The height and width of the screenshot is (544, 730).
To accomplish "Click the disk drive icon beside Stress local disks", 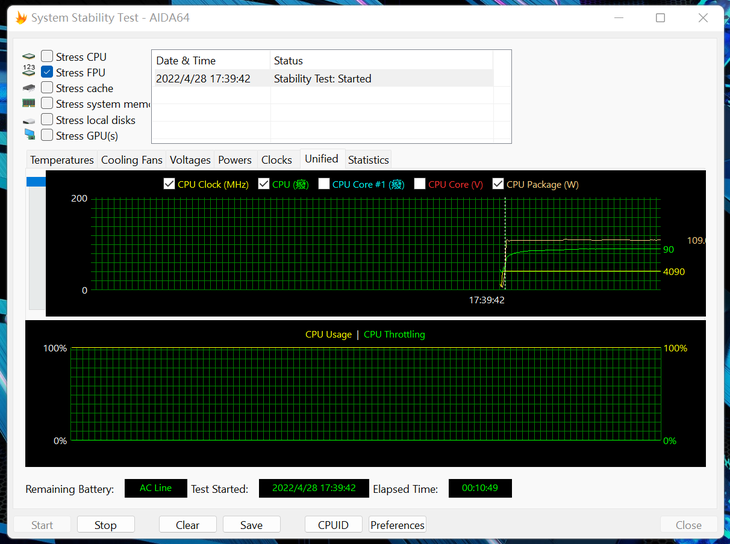I will click(28, 120).
